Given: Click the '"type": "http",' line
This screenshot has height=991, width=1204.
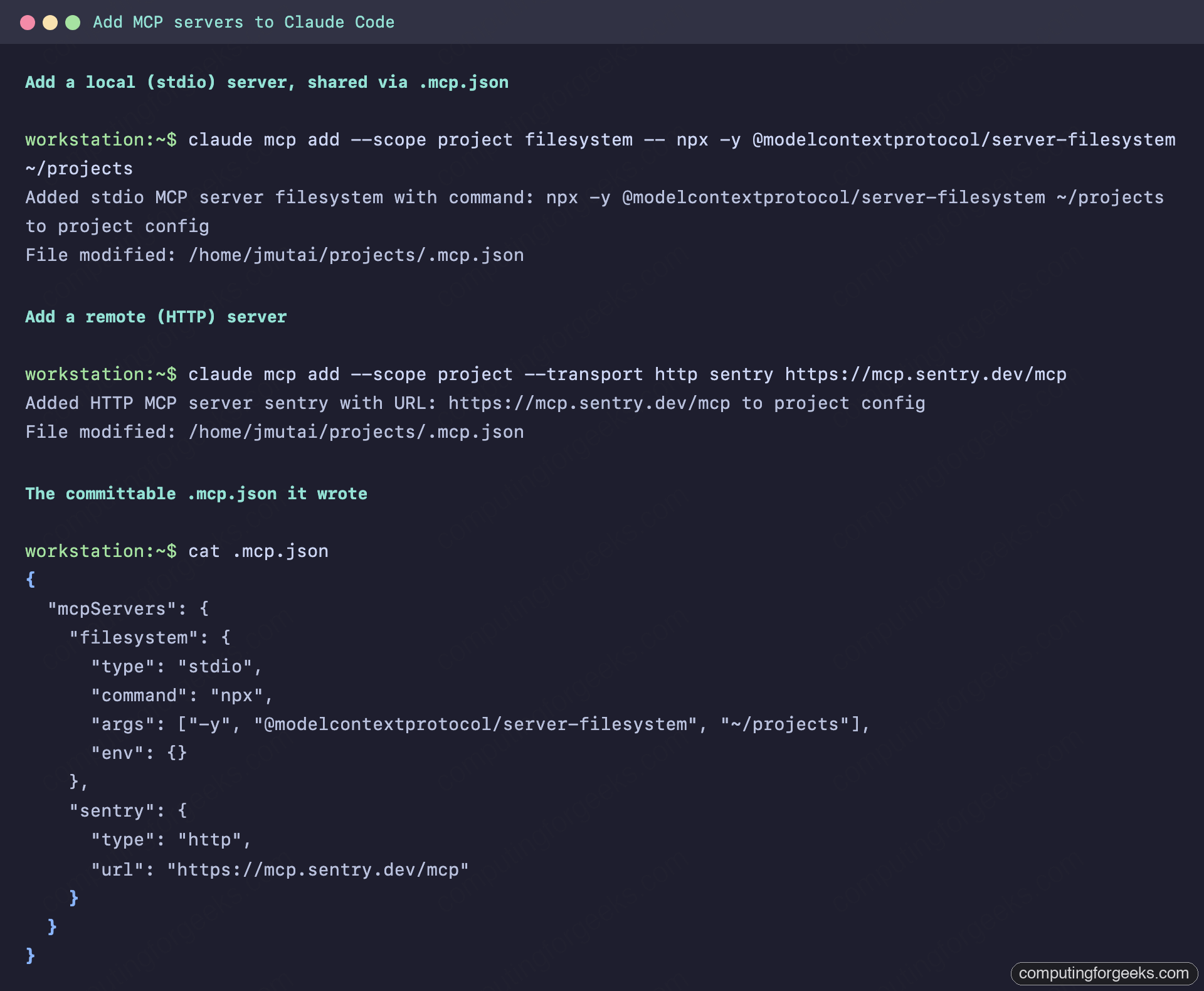Looking at the screenshot, I should click(x=171, y=840).
